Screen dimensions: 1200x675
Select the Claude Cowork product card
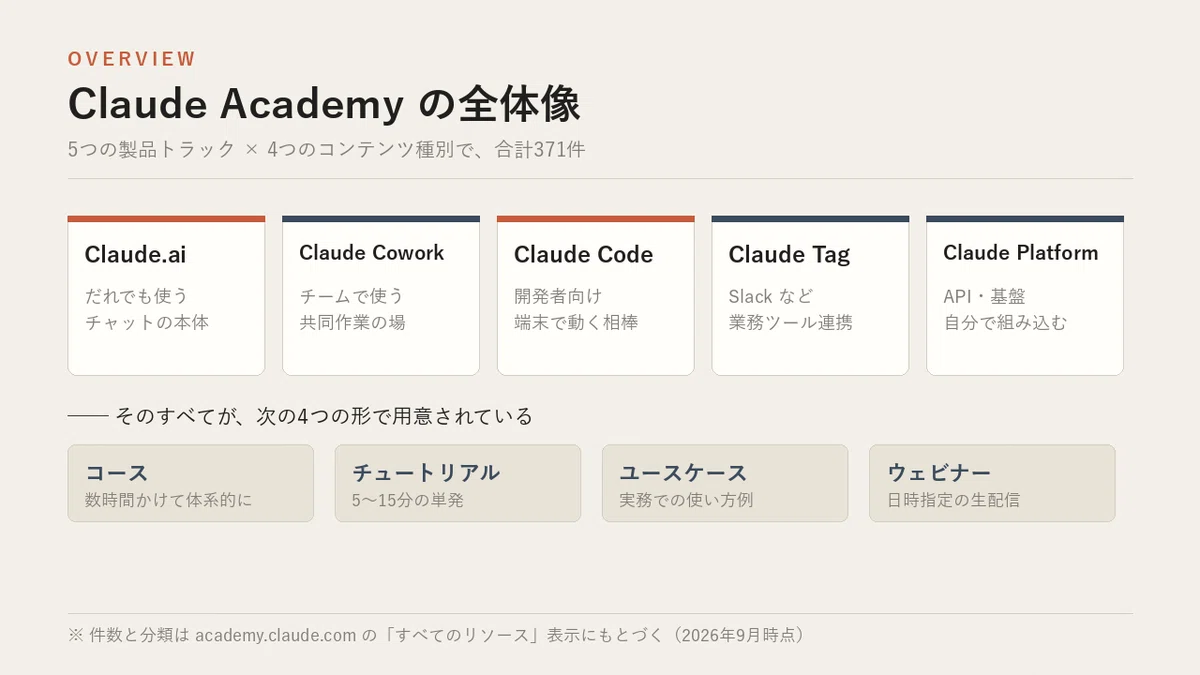[381, 295]
